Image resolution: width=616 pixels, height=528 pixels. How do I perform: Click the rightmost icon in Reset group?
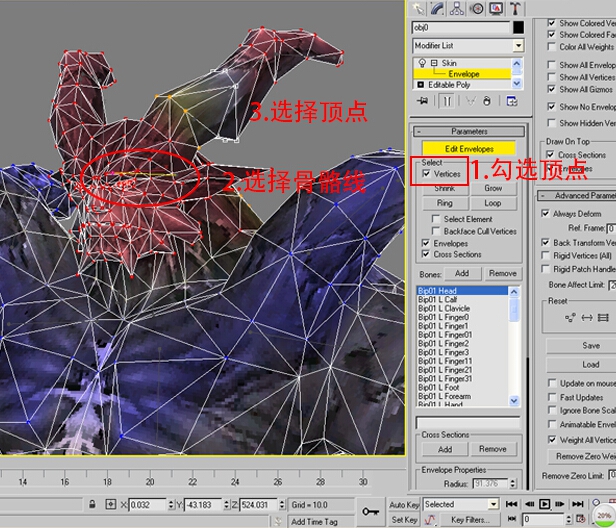click(603, 317)
